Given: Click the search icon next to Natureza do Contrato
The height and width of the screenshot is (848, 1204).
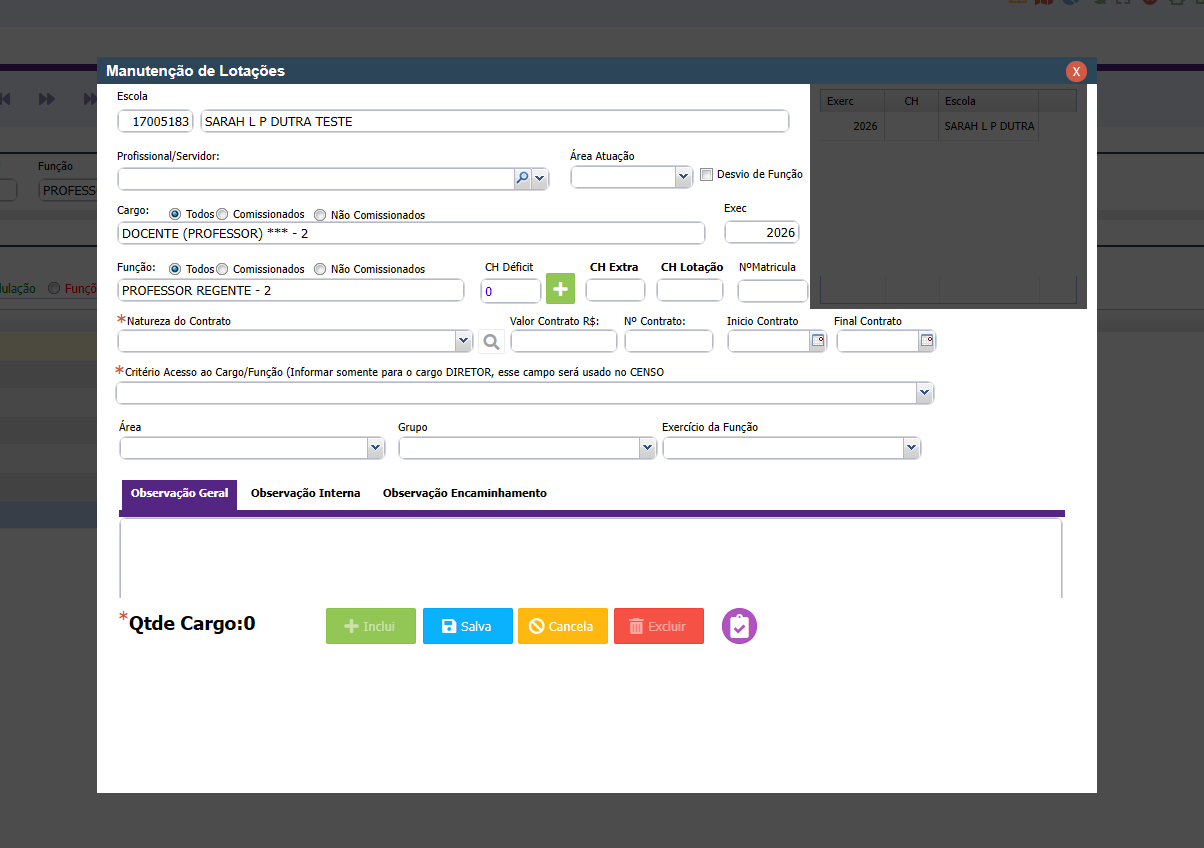Looking at the screenshot, I should [491, 342].
